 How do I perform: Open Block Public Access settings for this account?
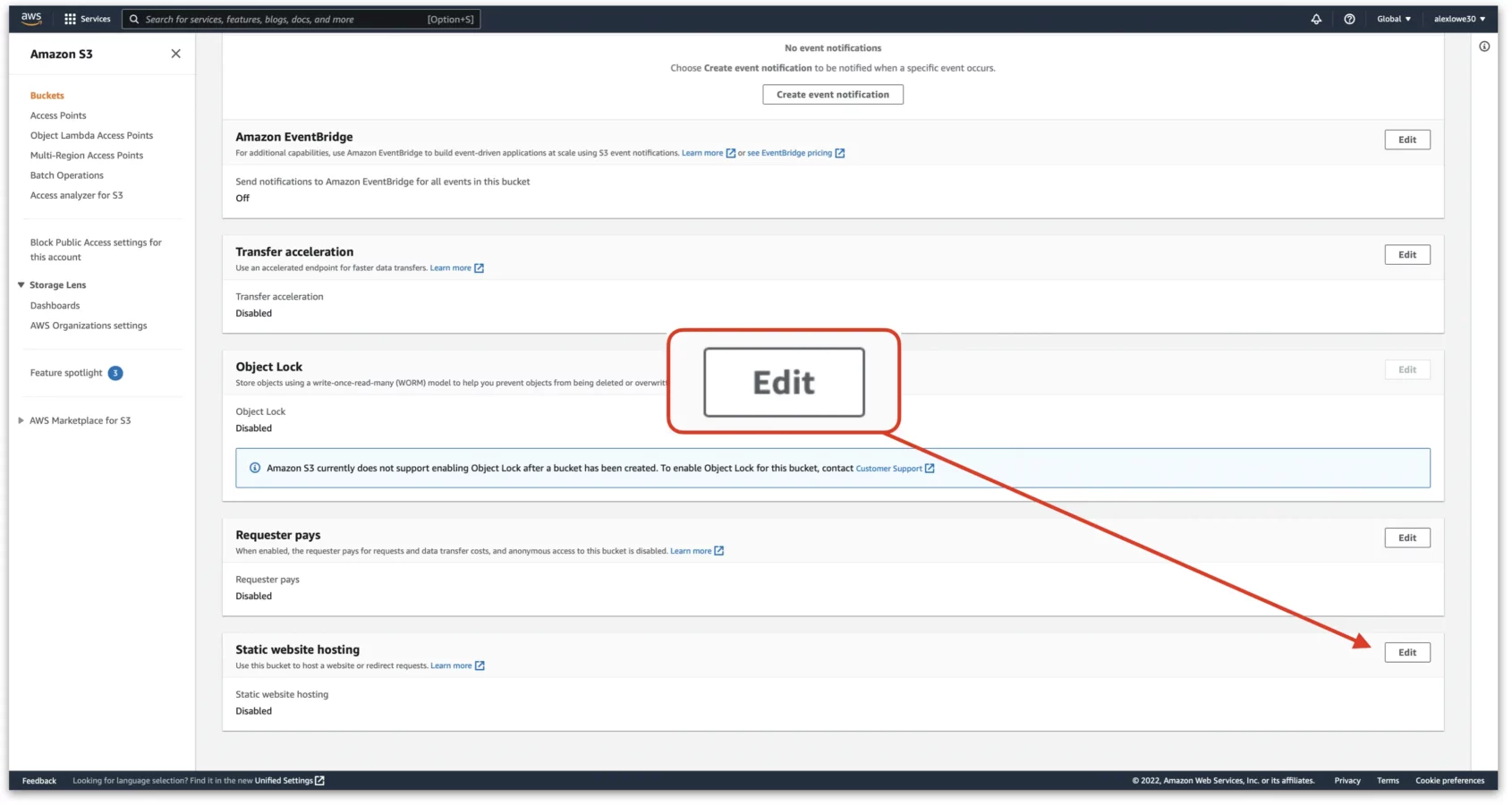coord(96,250)
